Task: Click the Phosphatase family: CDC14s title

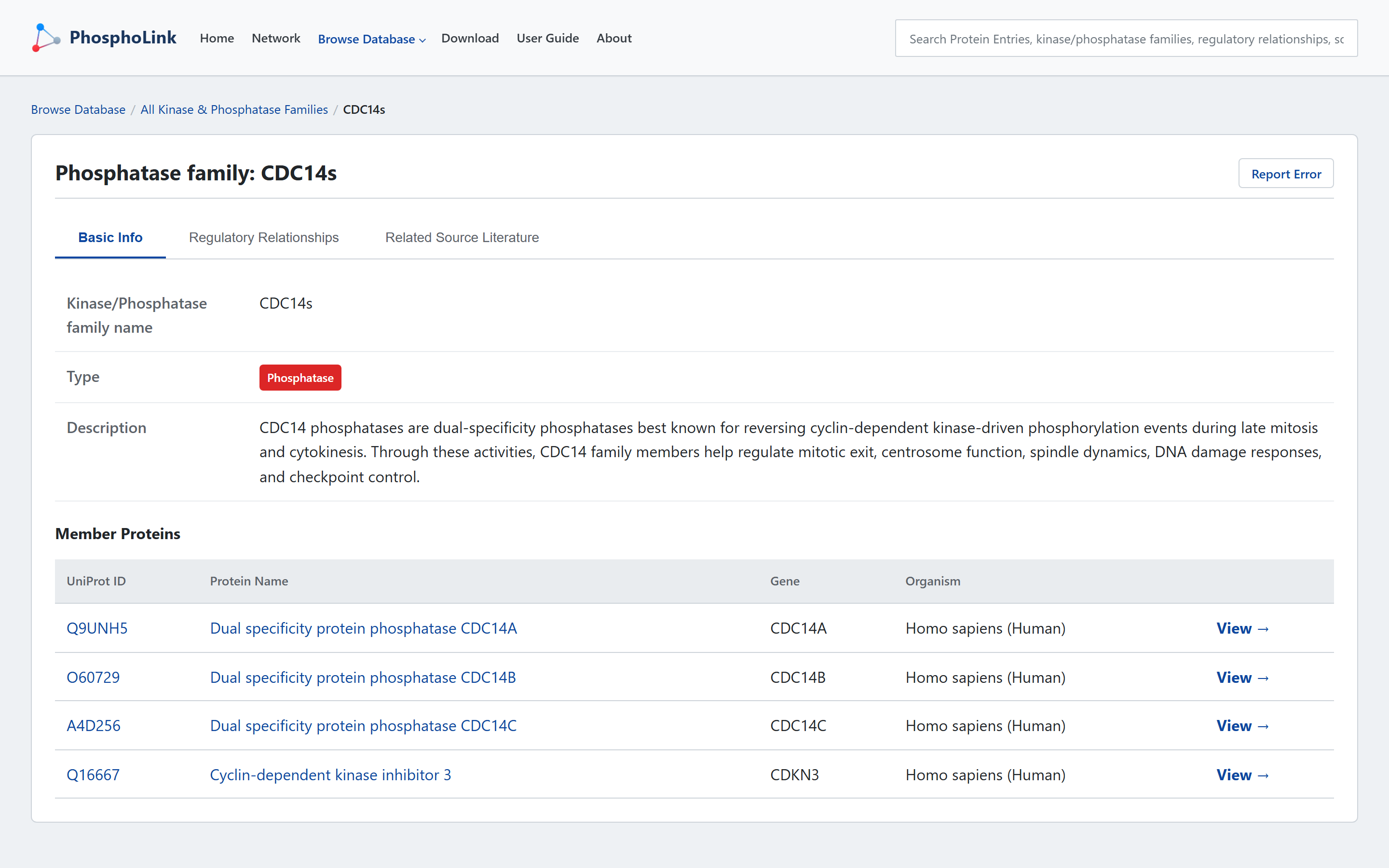Action: [196, 173]
